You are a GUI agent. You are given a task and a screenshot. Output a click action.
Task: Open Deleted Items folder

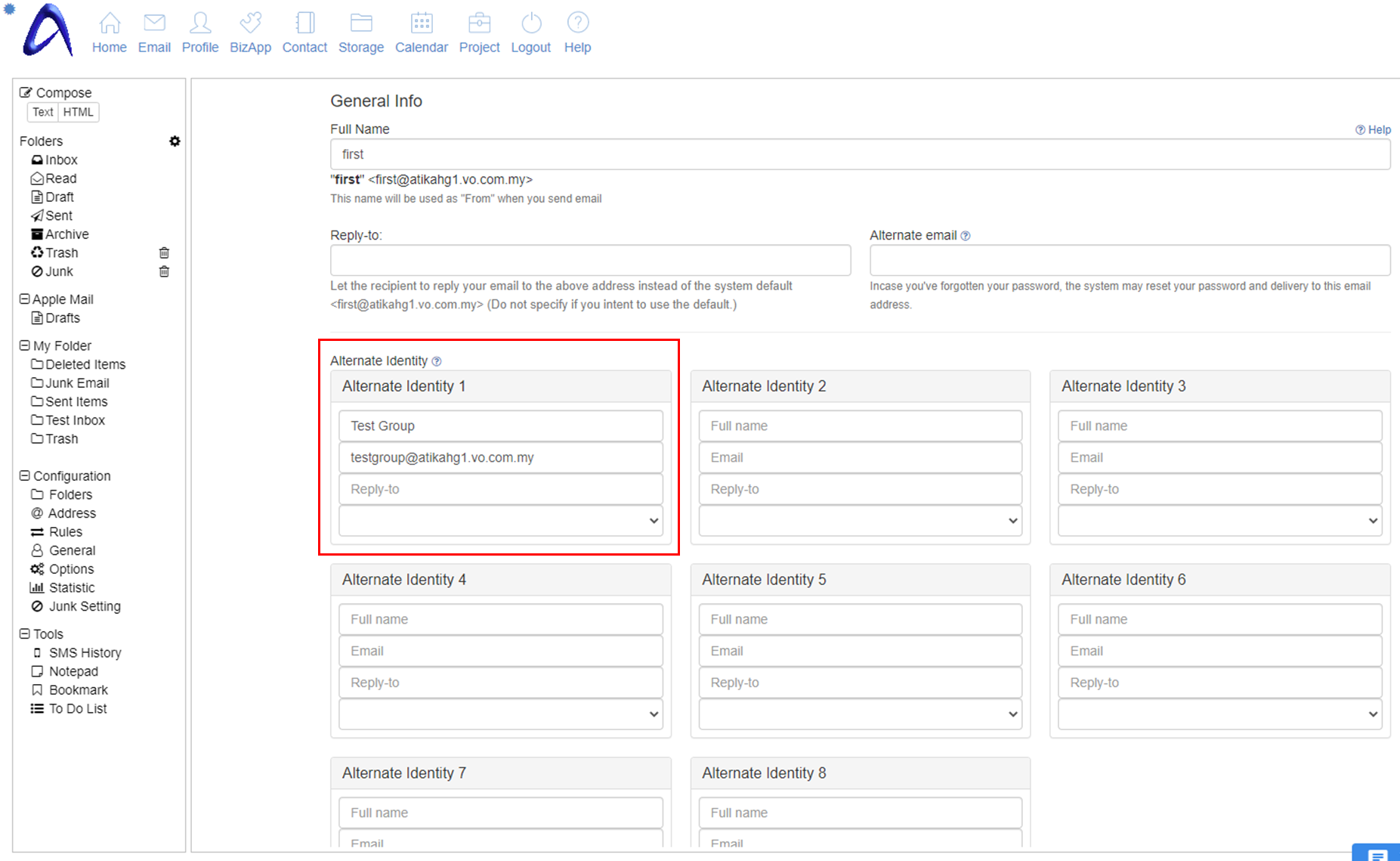tap(78, 364)
